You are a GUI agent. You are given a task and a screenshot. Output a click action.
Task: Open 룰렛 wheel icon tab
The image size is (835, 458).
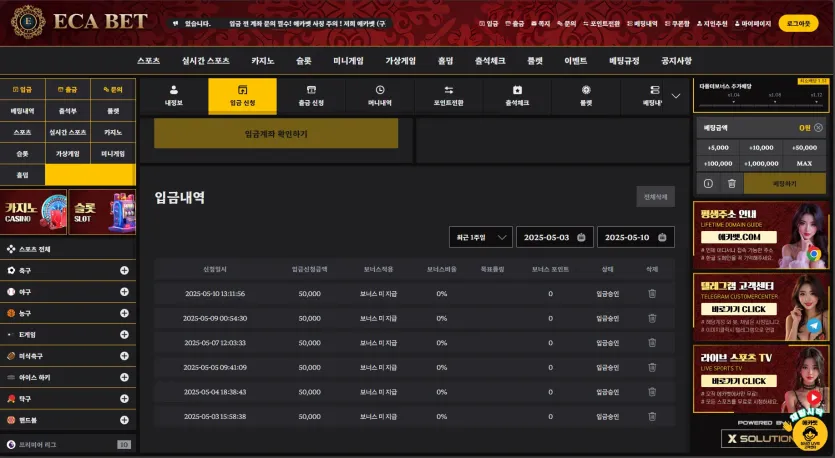click(586, 96)
